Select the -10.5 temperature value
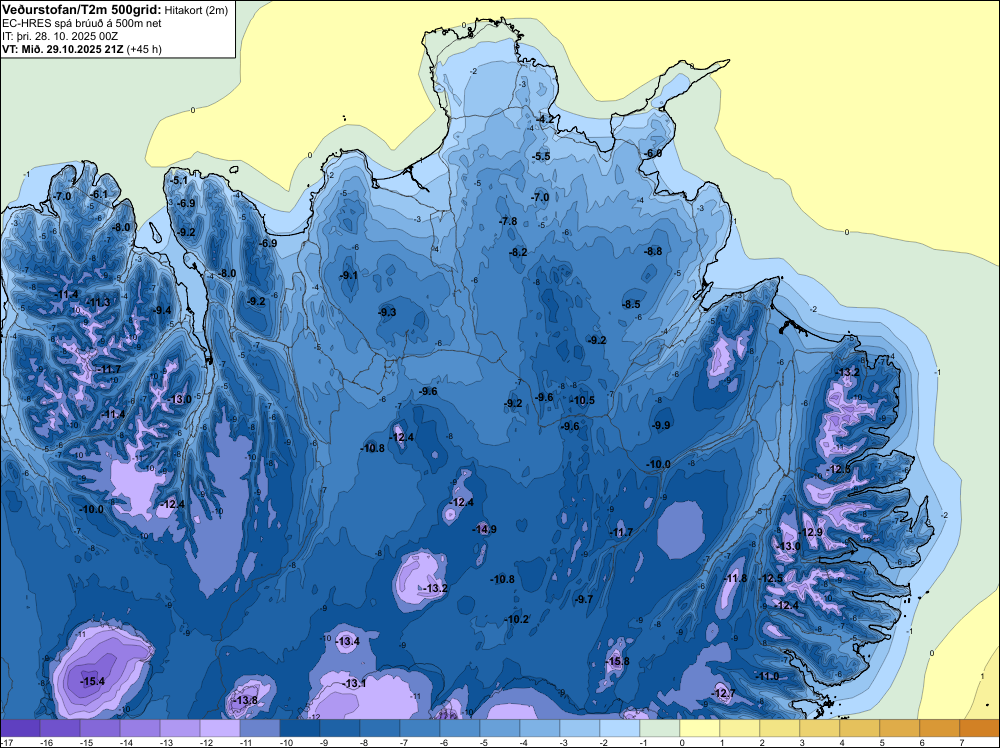 coord(583,400)
